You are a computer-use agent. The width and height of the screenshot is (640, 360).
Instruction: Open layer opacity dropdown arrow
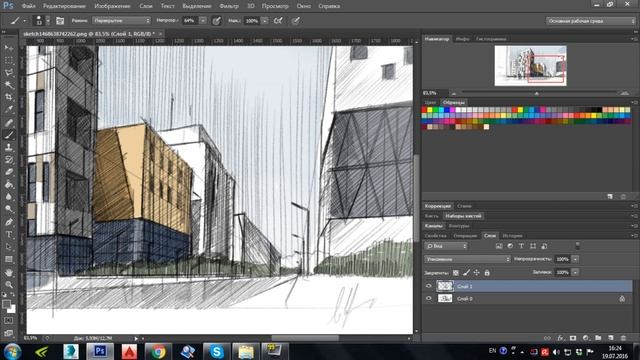tap(575, 259)
